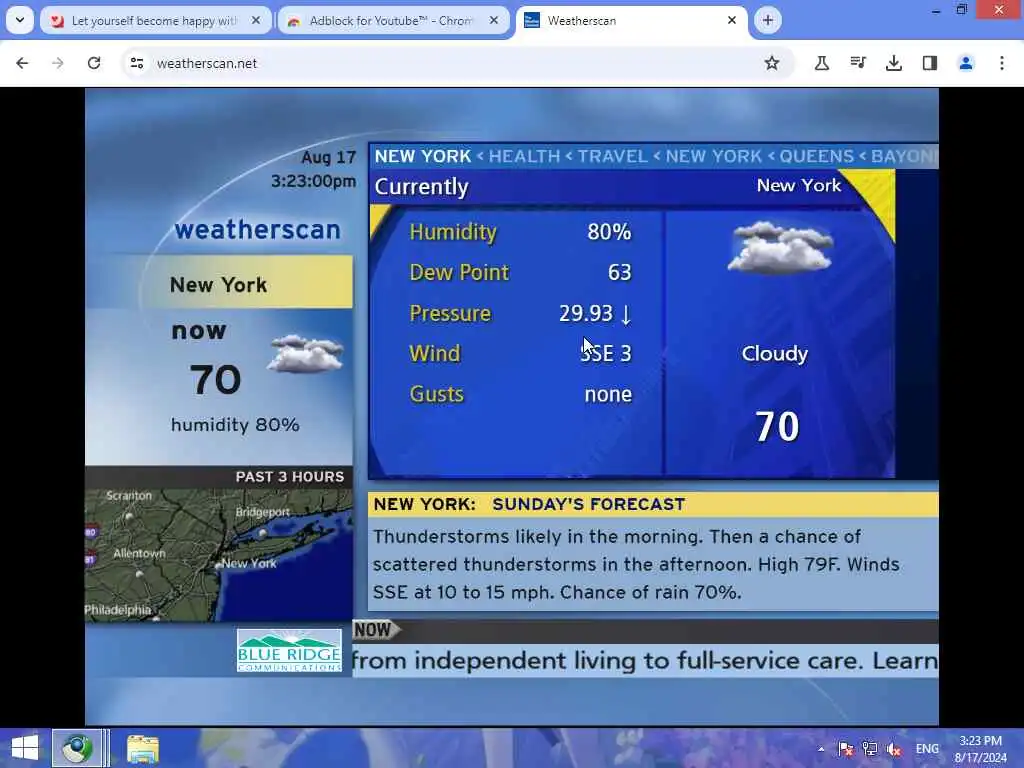This screenshot has height=768, width=1024.
Task: Show hidden system tray icons
Action: (821, 749)
